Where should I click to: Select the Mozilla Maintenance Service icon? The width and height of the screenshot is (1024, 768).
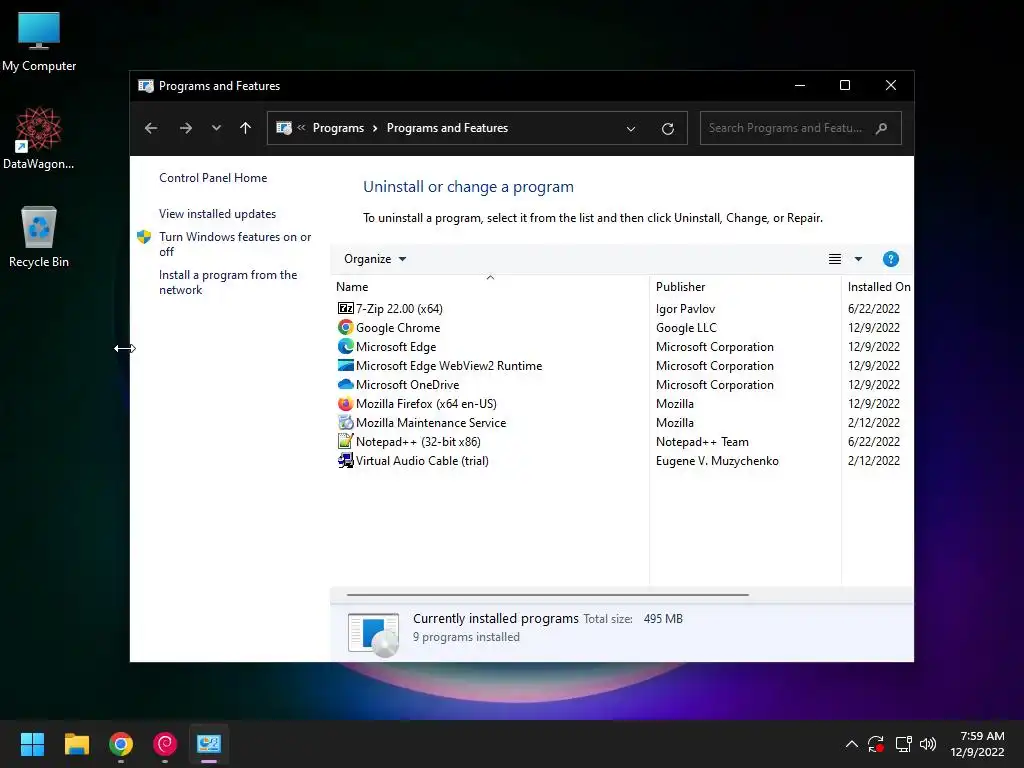345,423
